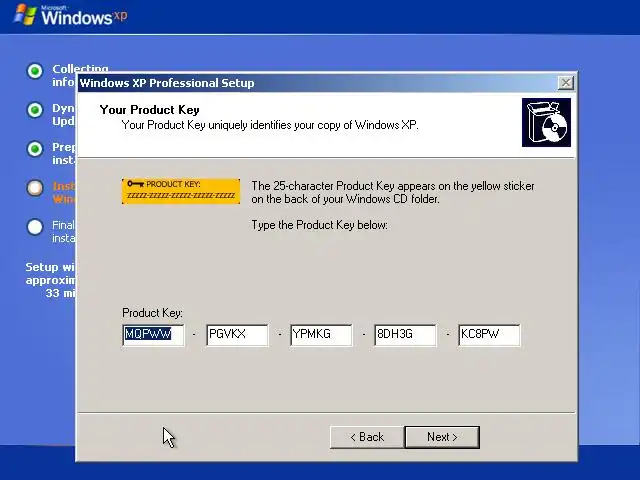Click the yellow product key sticker image
Screen dimensions: 640x480
[181, 191]
